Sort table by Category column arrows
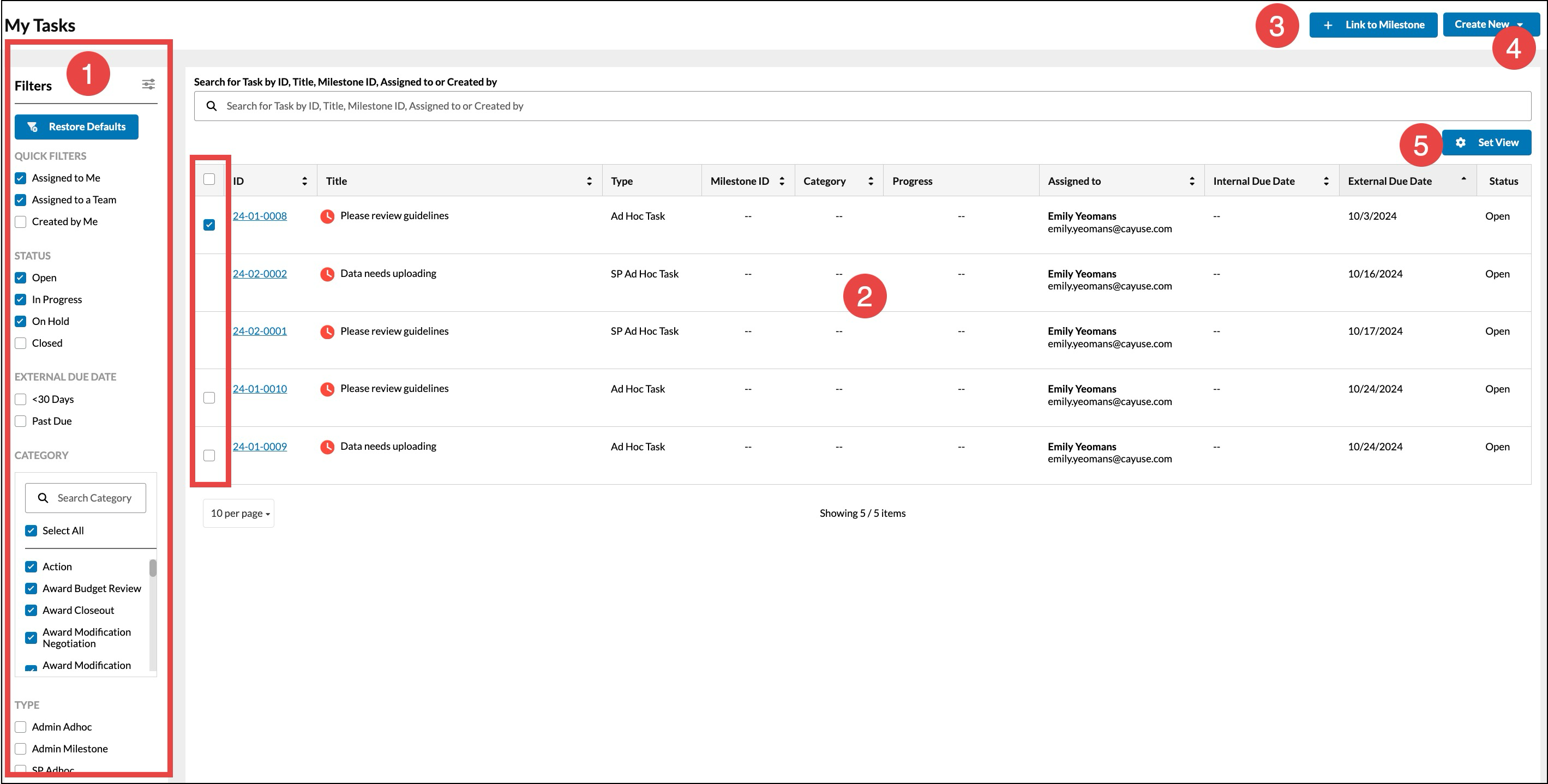The width and height of the screenshot is (1548, 784). pyautogui.click(x=871, y=181)
